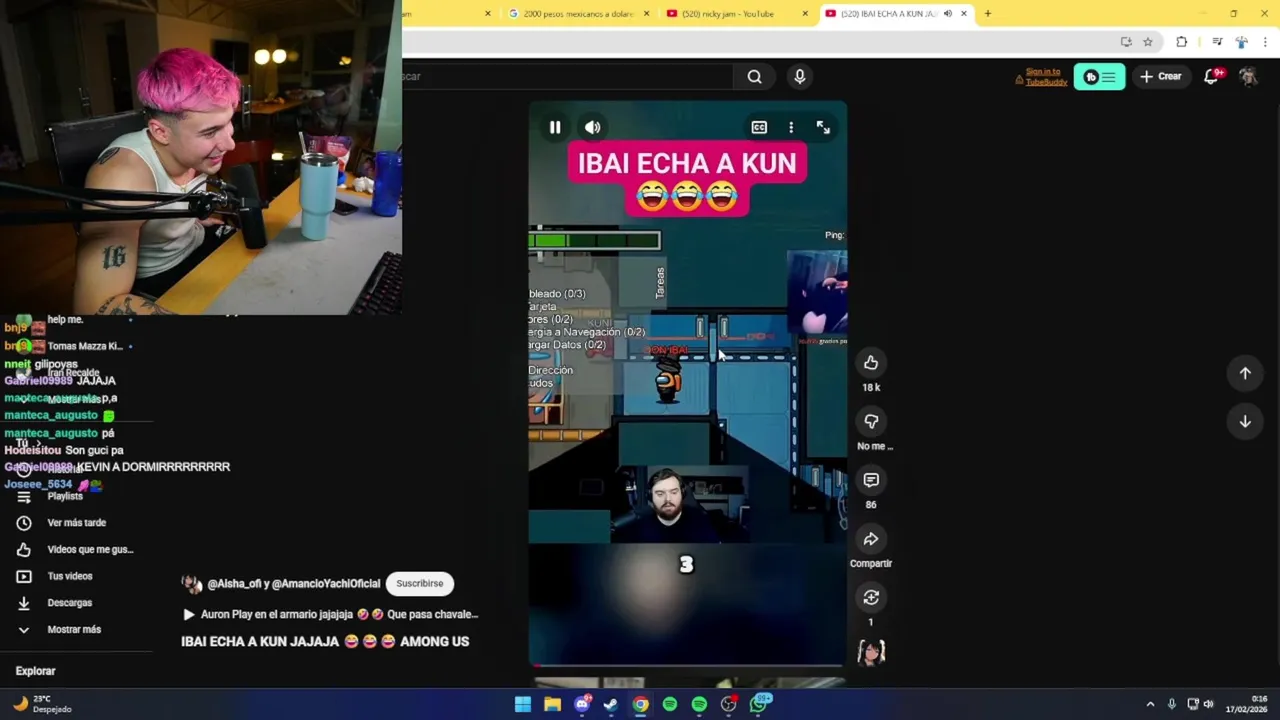
Task: Open a new browser tab
Action: [x=987, y=14]
